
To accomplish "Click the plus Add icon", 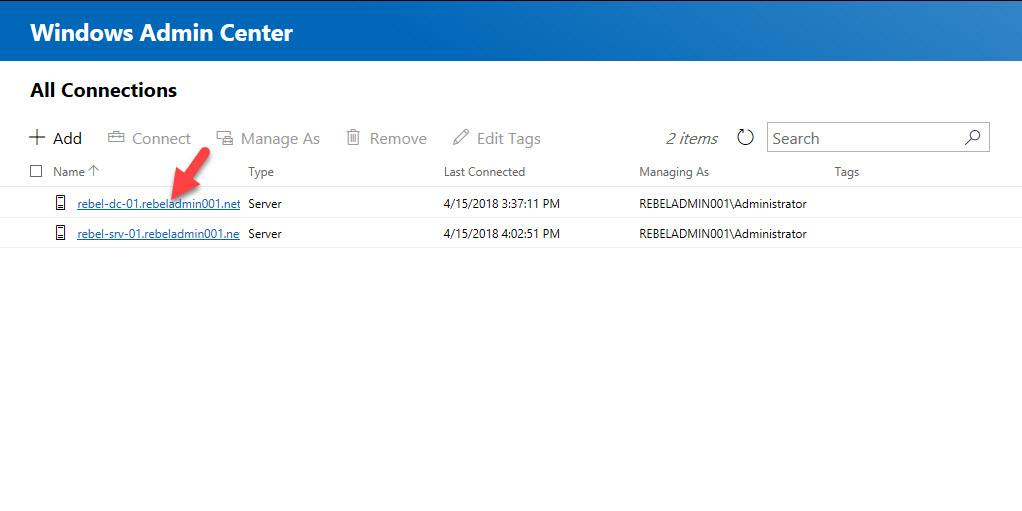I will 37,138.
